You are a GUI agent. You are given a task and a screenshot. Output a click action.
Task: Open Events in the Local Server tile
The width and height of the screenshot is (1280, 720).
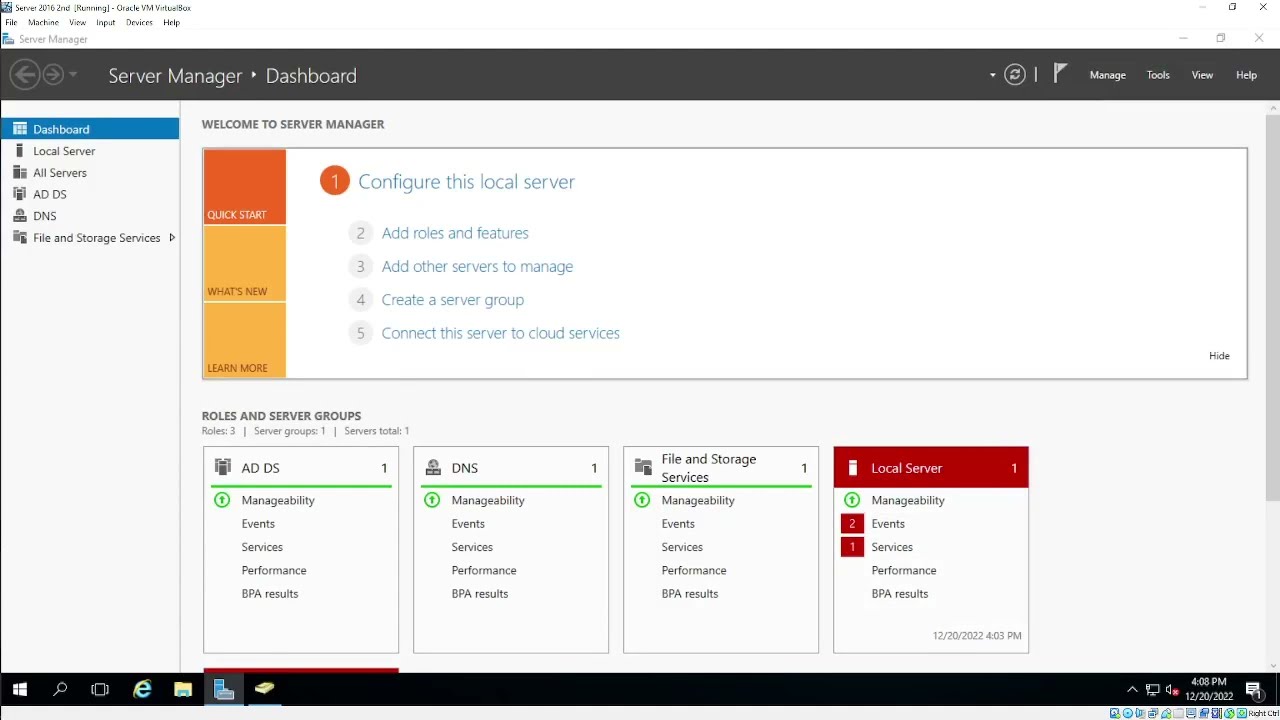[x=888, y=524]
